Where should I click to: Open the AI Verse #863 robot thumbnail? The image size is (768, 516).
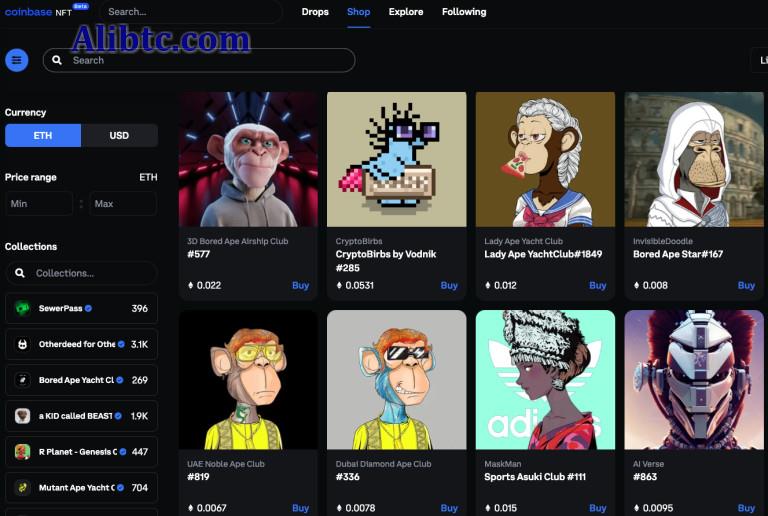point(694,380)
